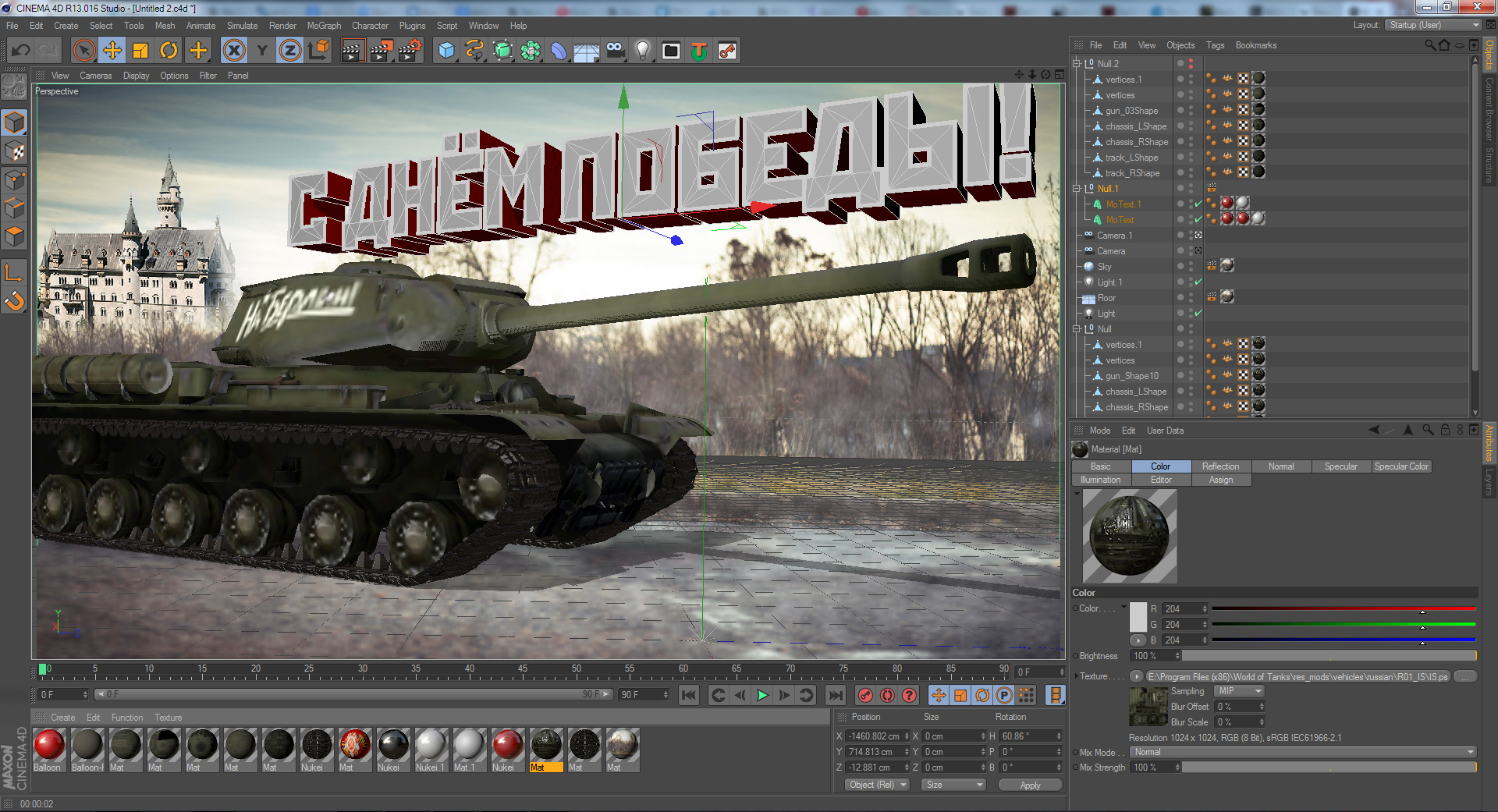Add light bulb object

(643, 51)
